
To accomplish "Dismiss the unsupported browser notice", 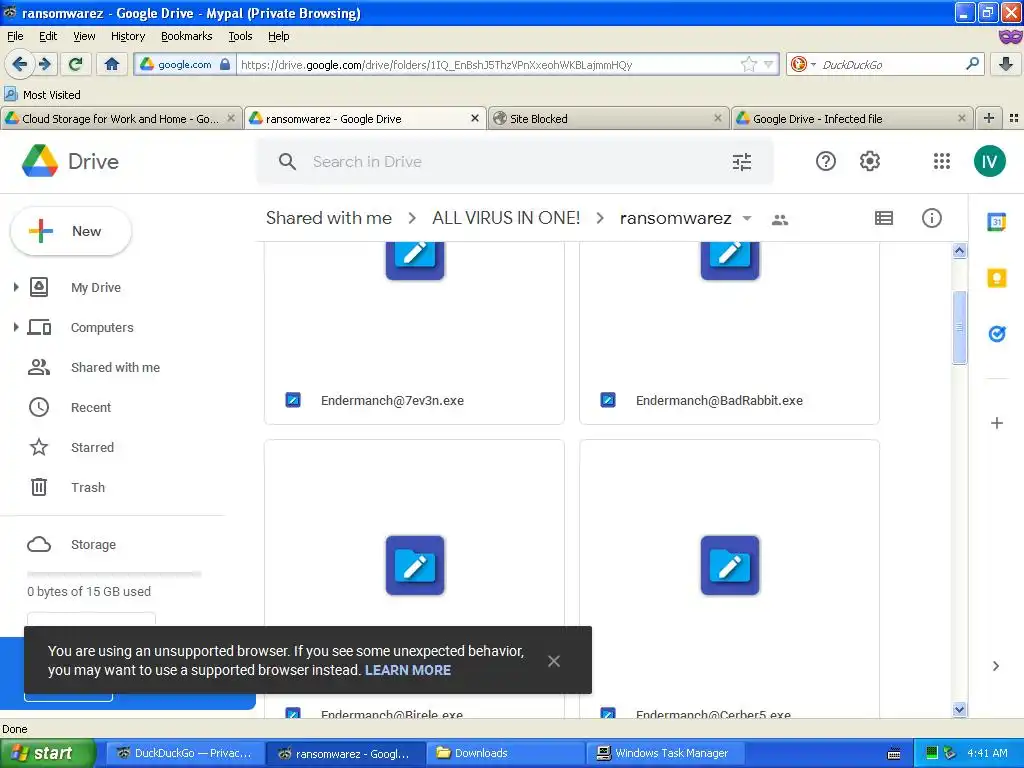I will pyautogui.click(x=554, y=661).
